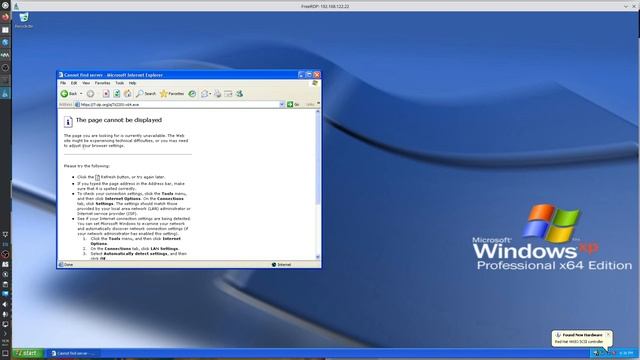Click the toolbar icon left of Messenger
This screenshot has height=360, width=640.
point(228,93)
